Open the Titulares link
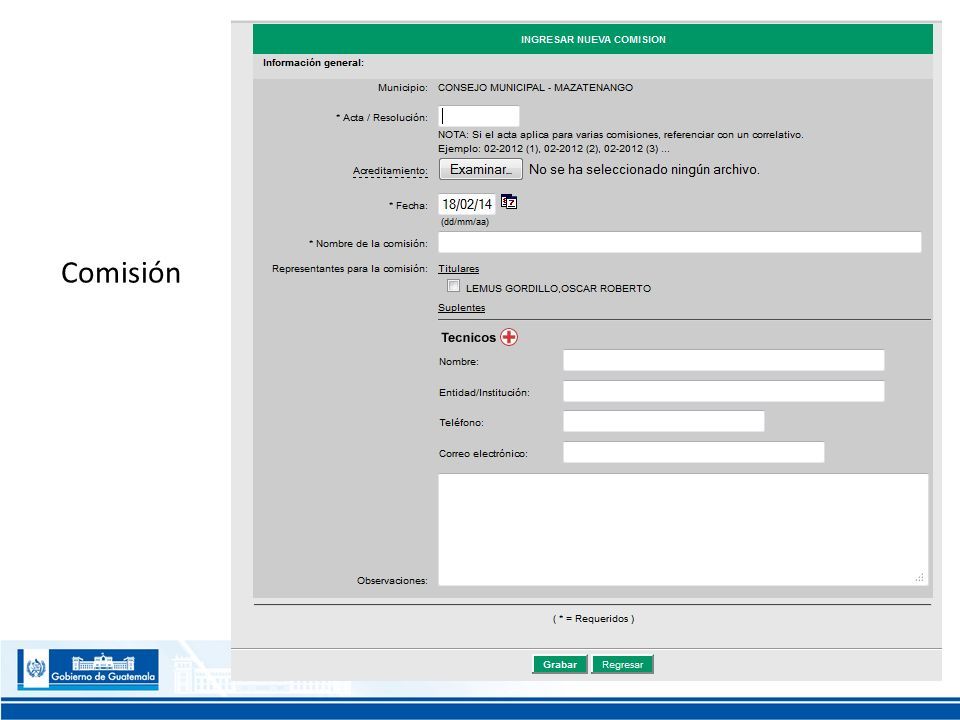 (459, 269)
